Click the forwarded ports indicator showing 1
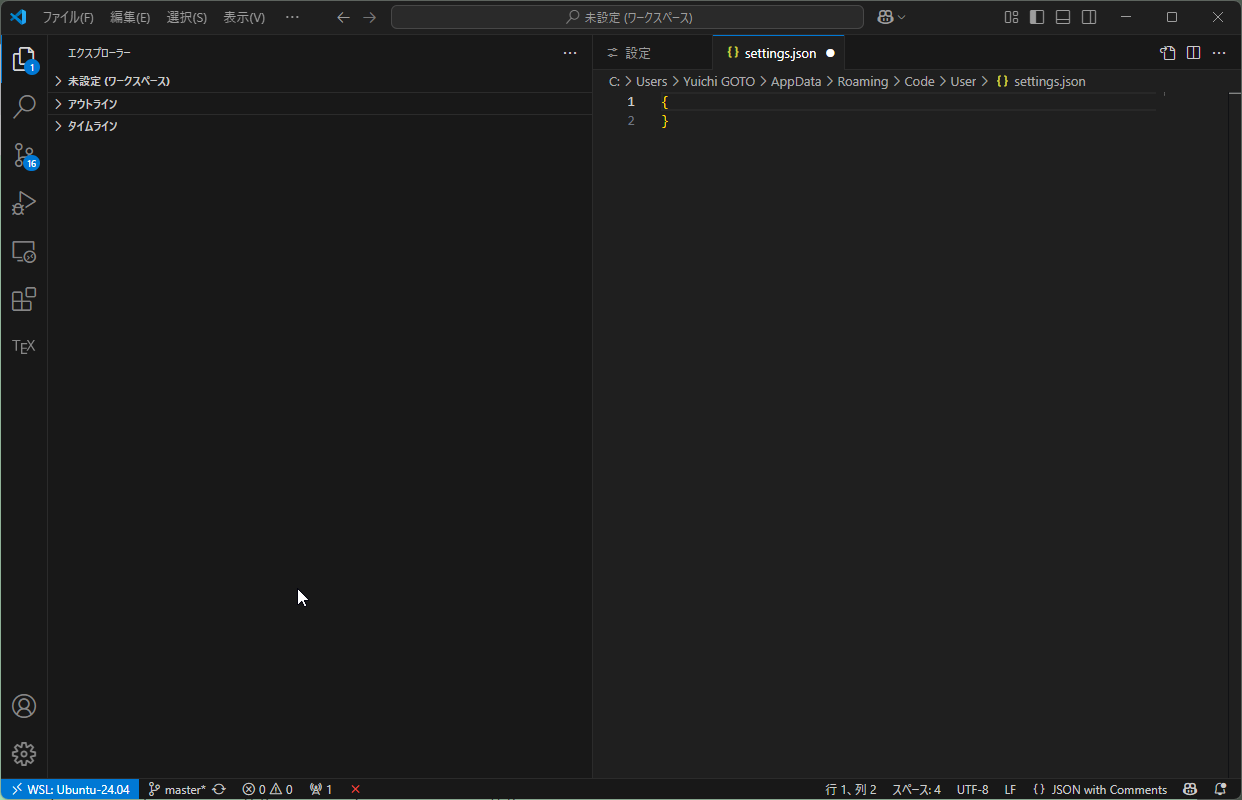Screen dimensions: 1242x800 321,789
